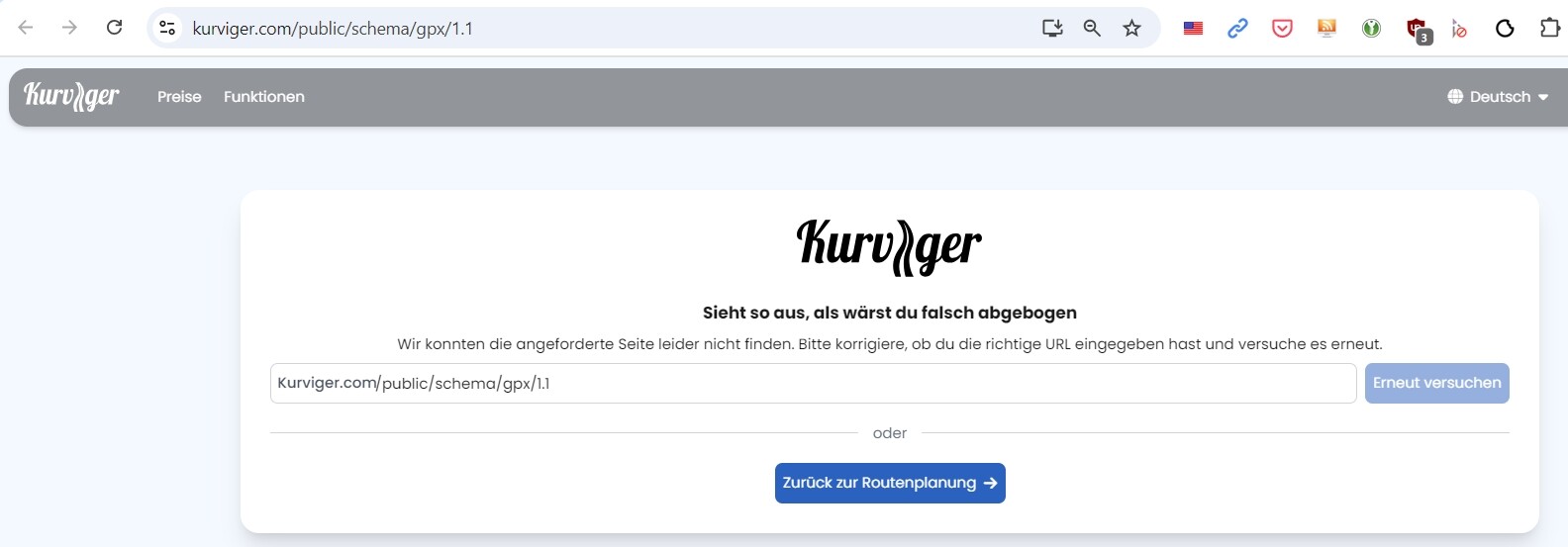This screenshot has width=1568, height=547.
Task: Open site information icon in address bar
Action: pos(167,28)
